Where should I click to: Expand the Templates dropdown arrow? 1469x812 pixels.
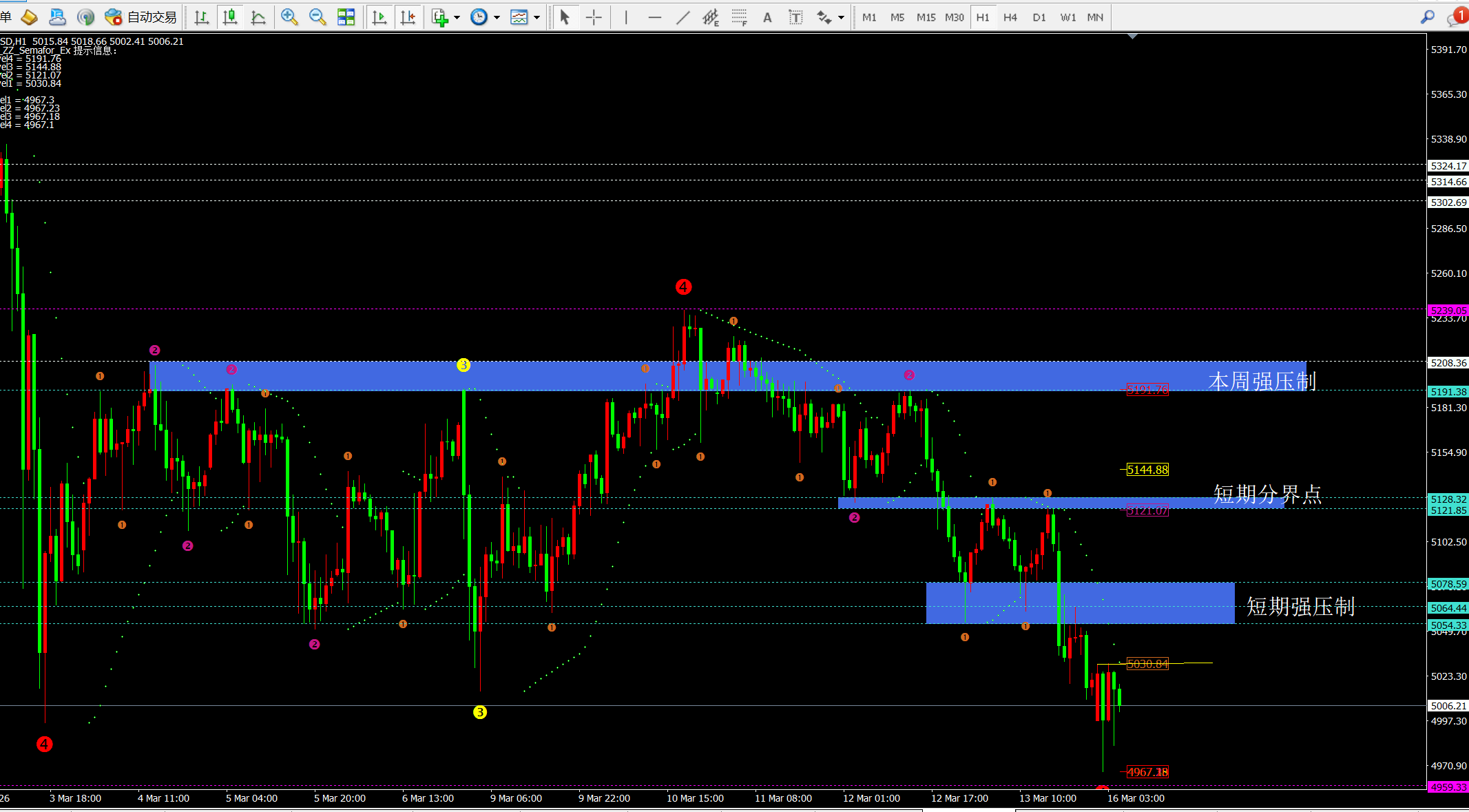tap(536, 17)
